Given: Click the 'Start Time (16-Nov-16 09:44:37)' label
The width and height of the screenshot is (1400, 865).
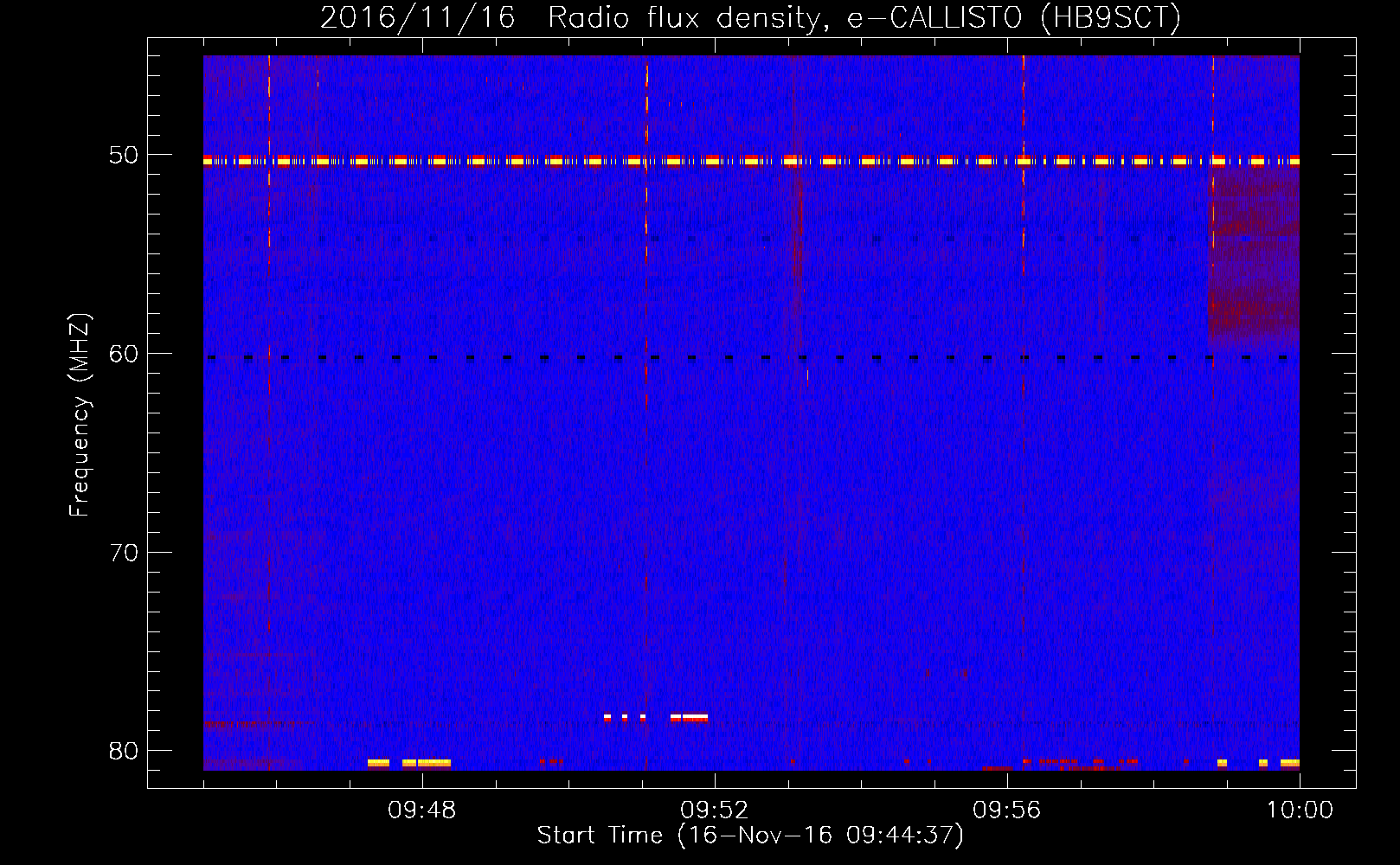Looking at the screenshot, I should (x=750, y=835).
